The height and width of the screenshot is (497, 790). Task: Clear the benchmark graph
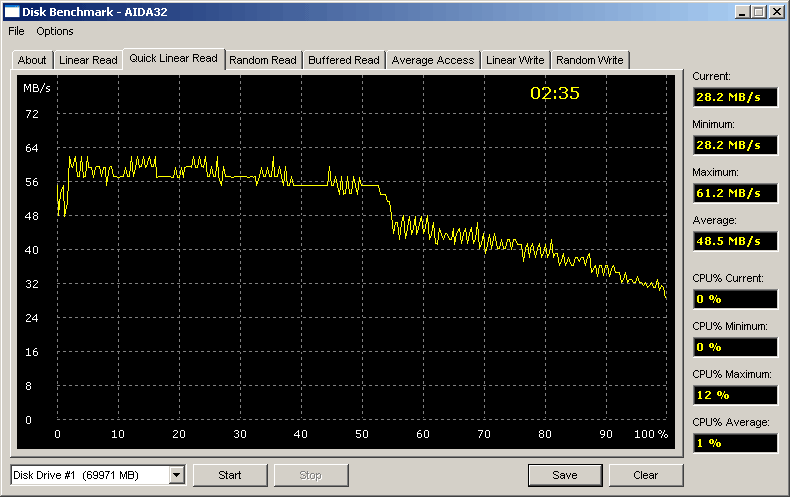pos(645,475)
